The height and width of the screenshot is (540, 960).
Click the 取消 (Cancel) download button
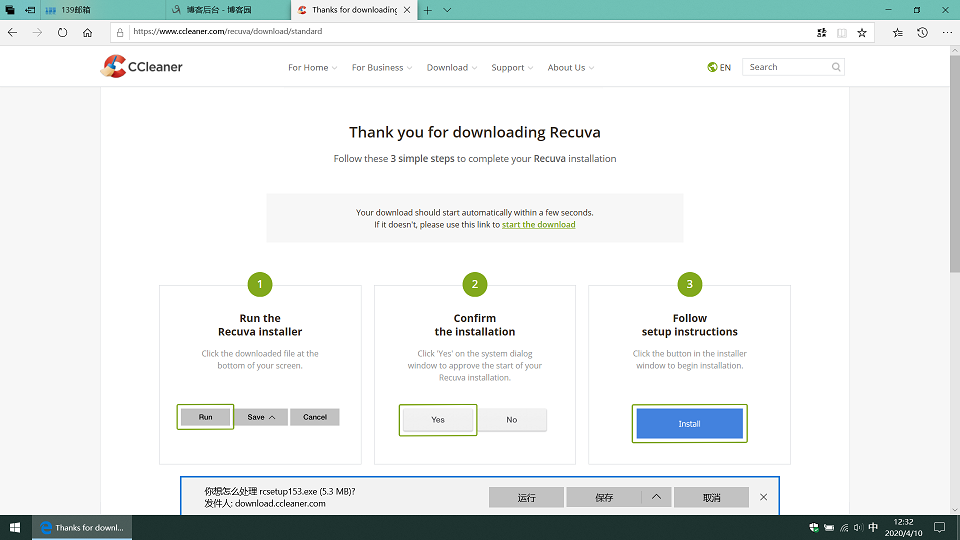pos(711,497)
